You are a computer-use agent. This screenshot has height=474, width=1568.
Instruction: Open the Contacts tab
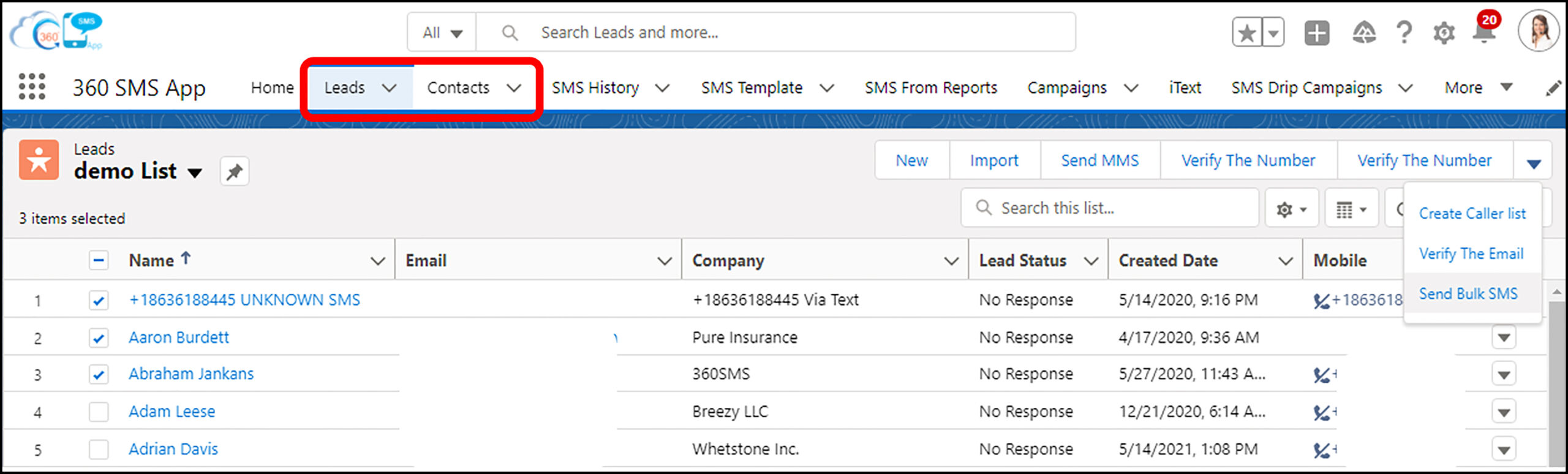(458, 88)
